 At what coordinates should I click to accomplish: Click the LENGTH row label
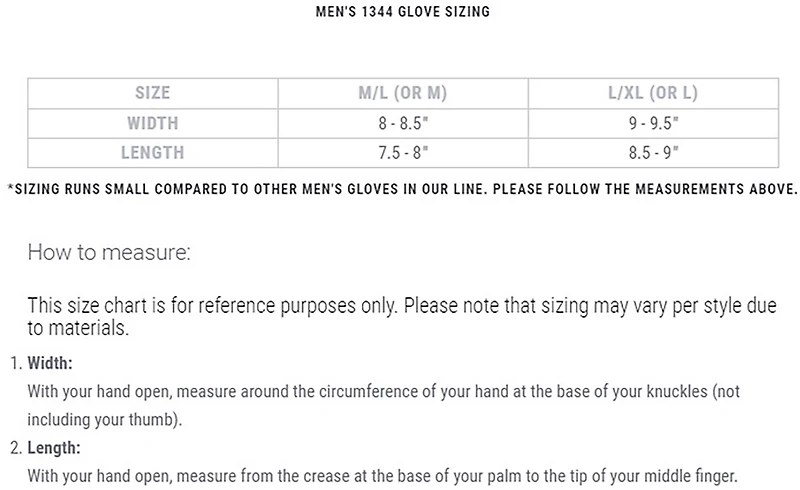pyautogui.click(x=153, y=153)
